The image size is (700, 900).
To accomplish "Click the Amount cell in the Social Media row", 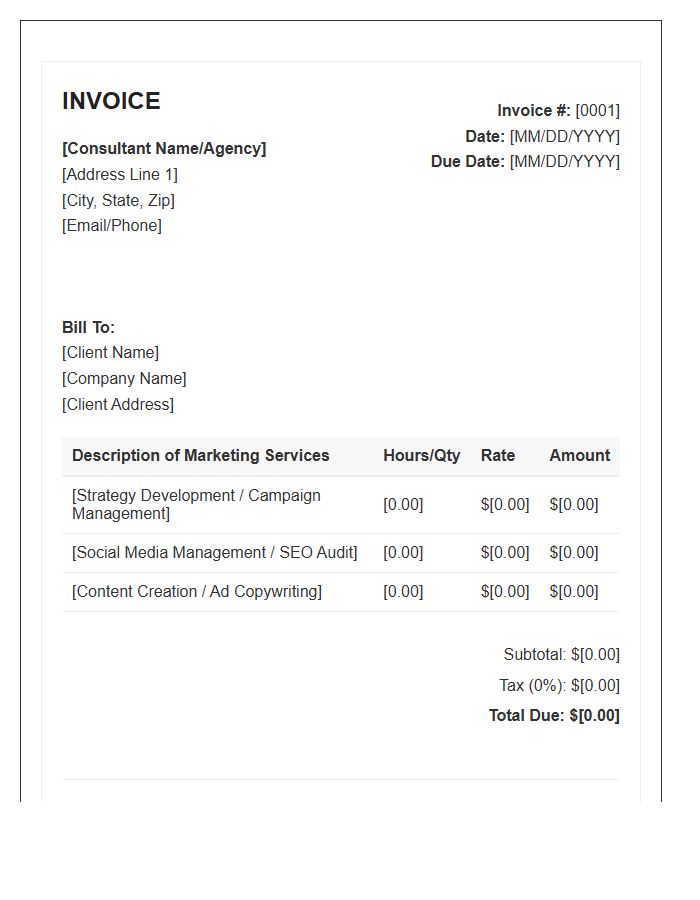I will click(x=574, y=553).
